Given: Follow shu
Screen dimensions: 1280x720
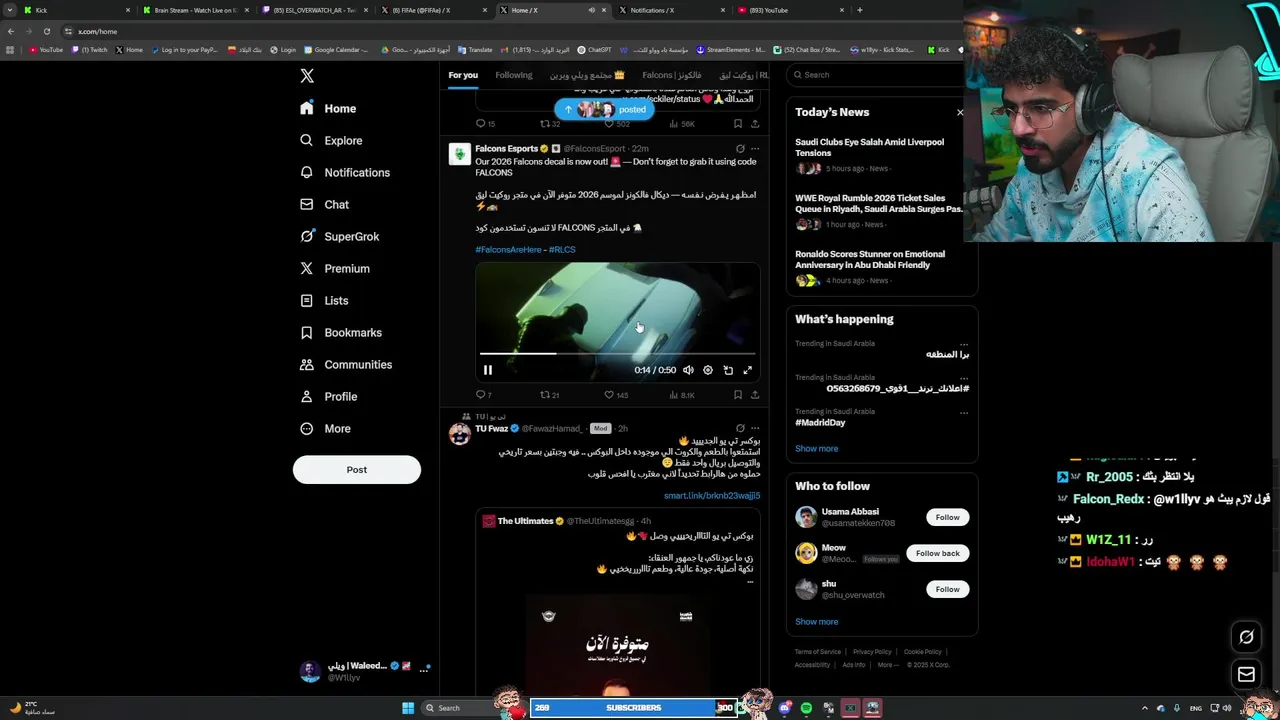Looking at the screenshot, I should tap(947, 589).
